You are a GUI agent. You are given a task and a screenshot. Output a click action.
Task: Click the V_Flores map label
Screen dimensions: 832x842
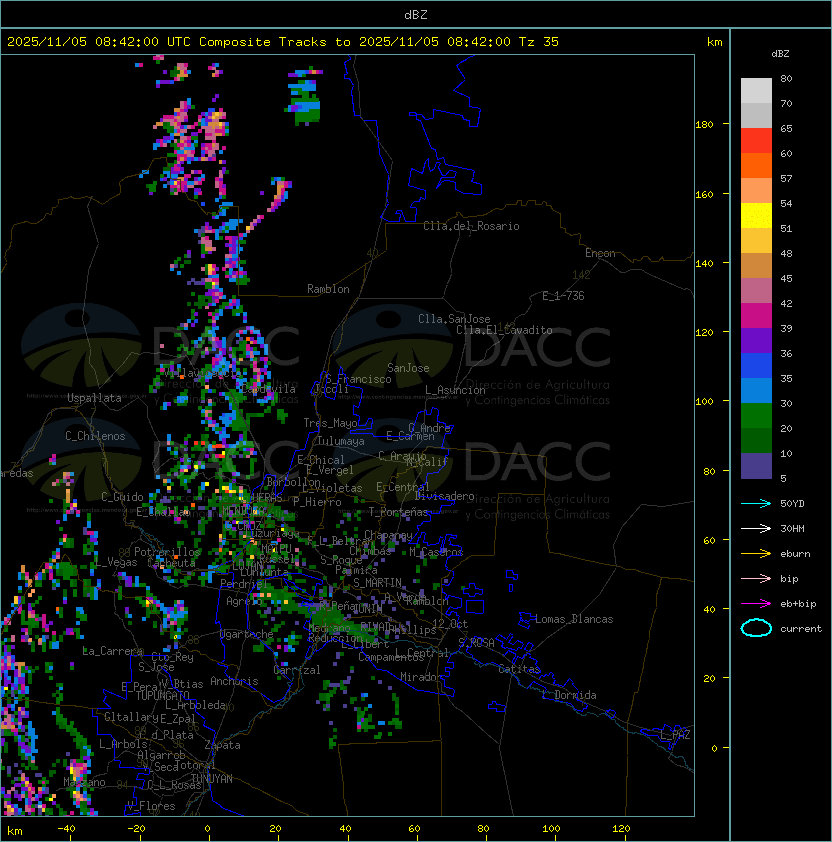151,806
